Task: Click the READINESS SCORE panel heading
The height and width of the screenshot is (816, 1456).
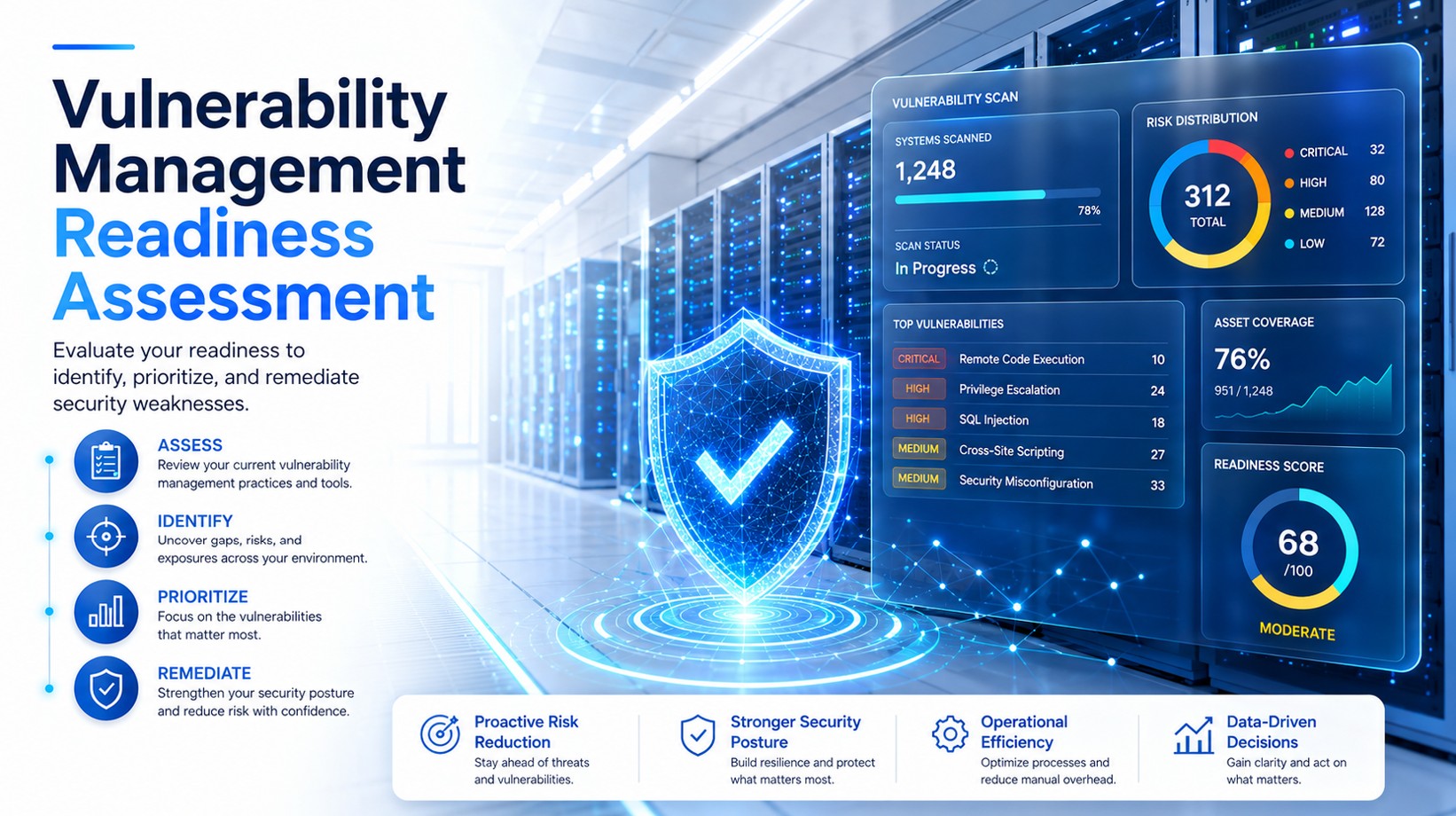Action: [x=1268, y=466]
